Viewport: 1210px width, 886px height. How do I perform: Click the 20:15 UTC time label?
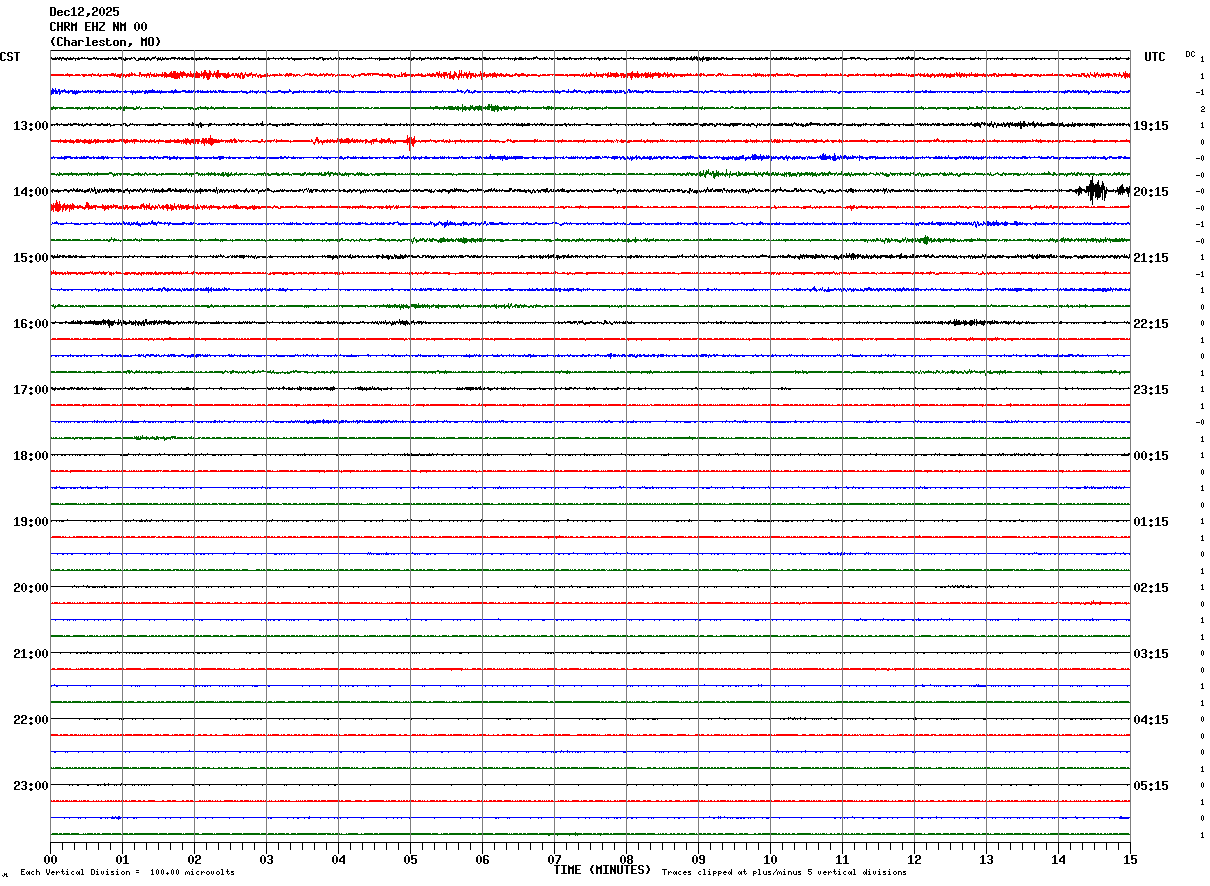click(x=1150, y=191)
